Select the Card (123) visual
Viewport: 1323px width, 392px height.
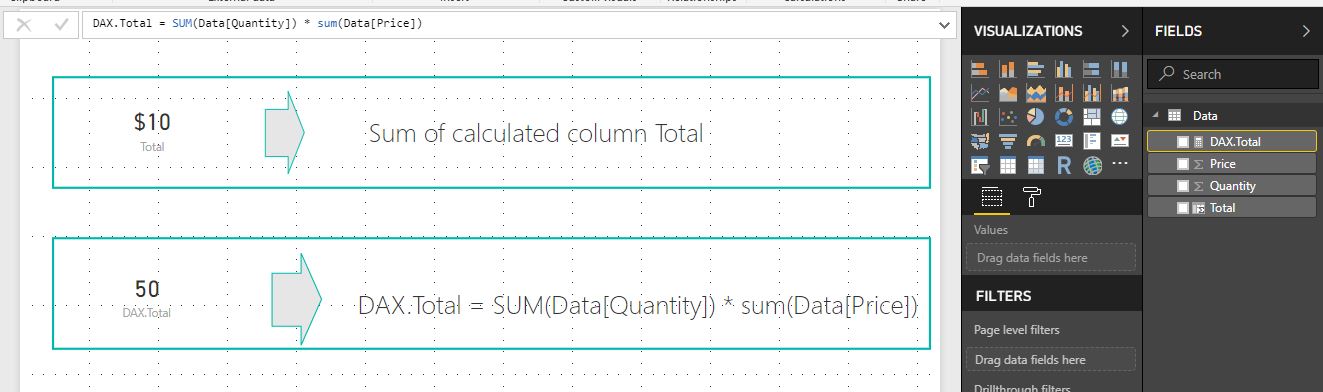(x=1064, y=141)
